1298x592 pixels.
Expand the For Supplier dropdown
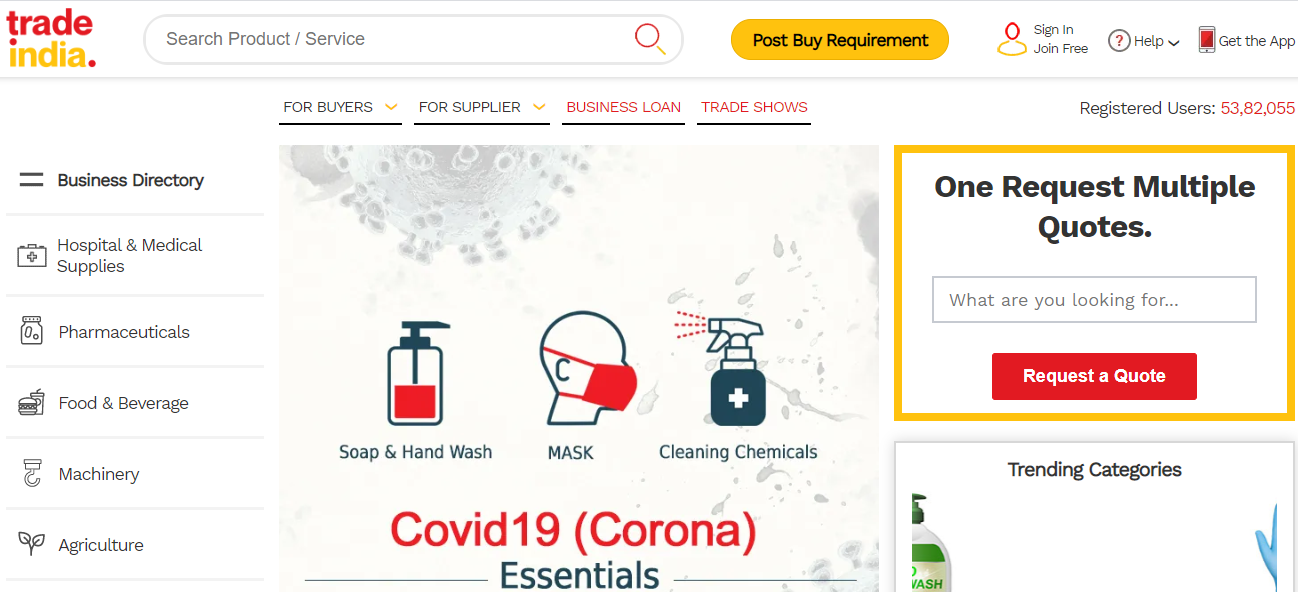pyautogui.click(x=482, y=107)
